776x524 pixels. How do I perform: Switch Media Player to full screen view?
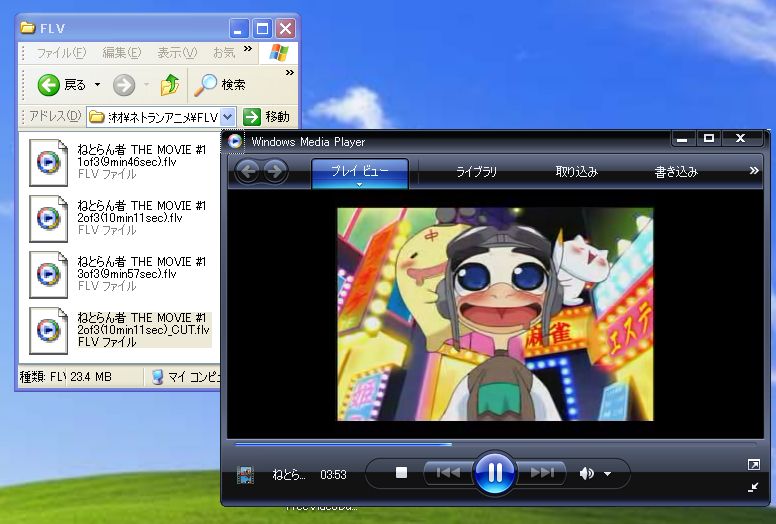tap(753, 464)
